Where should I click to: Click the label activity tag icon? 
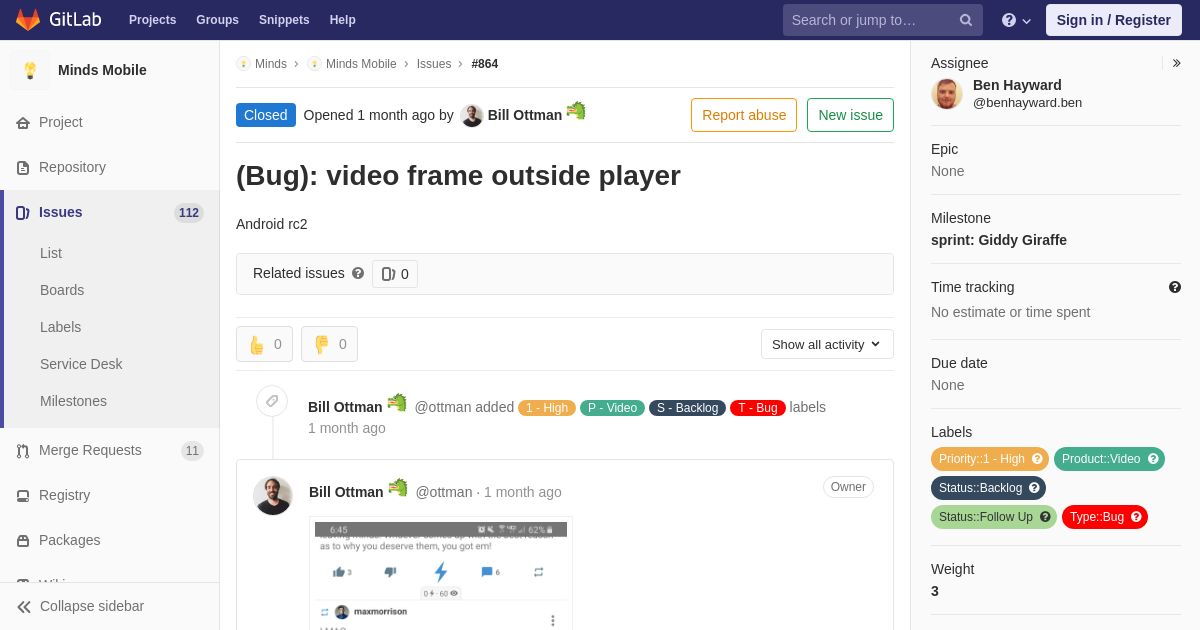(x=272, y=401)
